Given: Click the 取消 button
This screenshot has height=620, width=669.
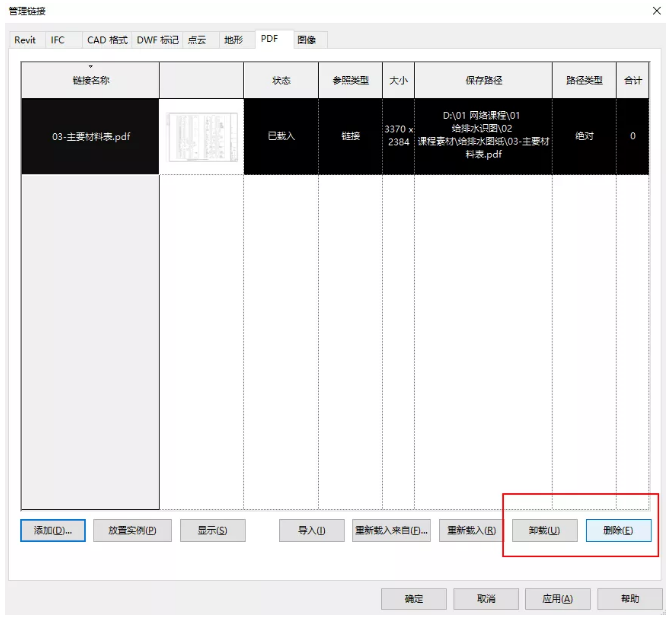Looking at the screenshot, I should pos(486,599).
